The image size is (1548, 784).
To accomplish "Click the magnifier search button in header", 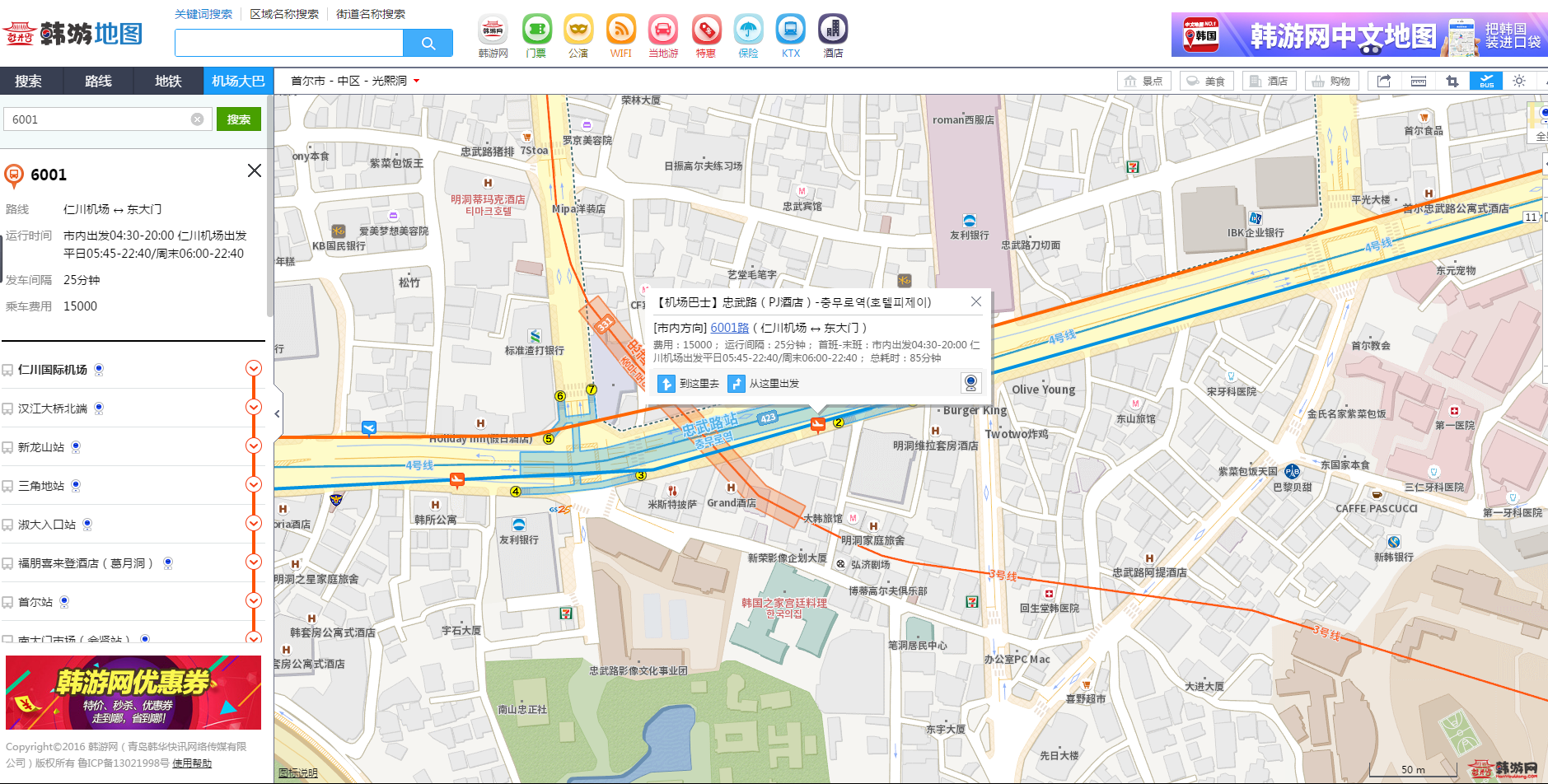I will [x=428, y=43].
